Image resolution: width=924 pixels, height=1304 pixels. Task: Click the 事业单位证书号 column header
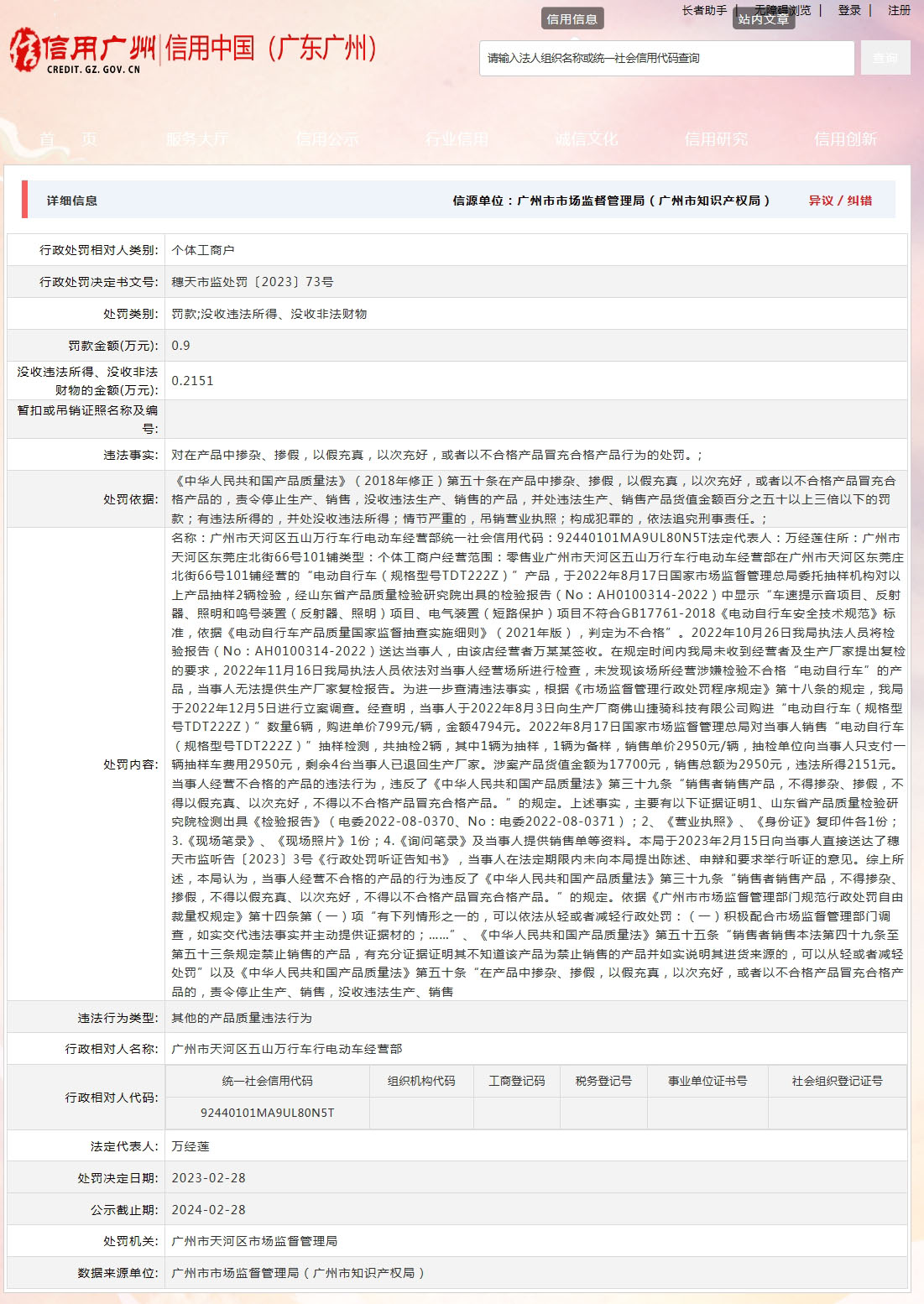[707, 1081]
